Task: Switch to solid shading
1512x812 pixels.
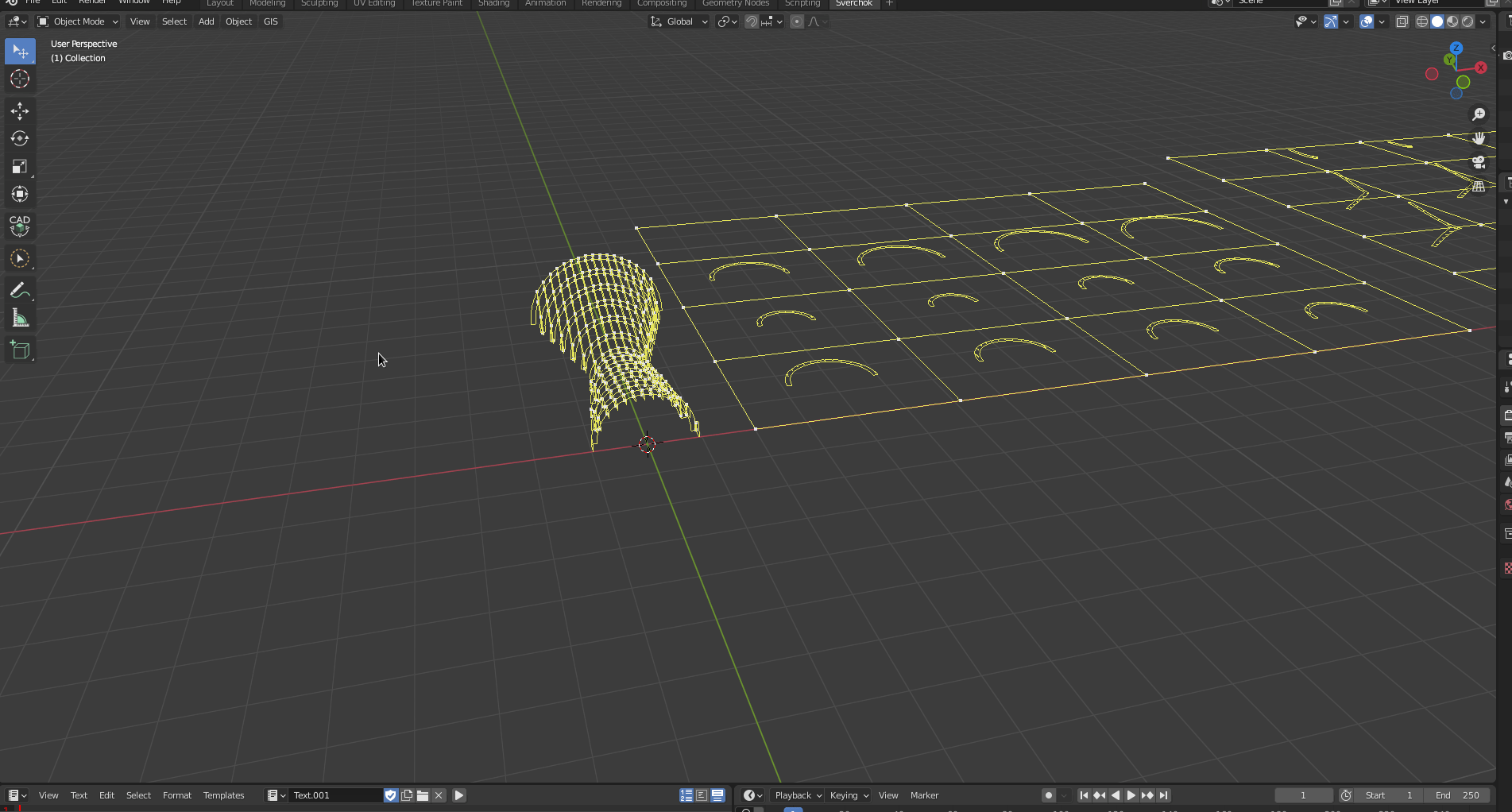Action: pos(1437,21)
